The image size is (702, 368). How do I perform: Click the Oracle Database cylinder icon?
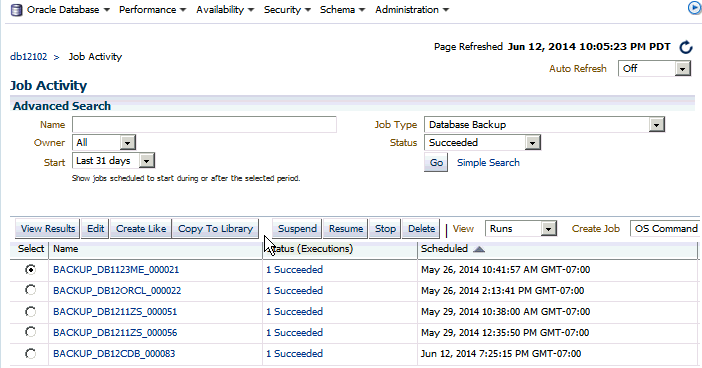[17, 10]
